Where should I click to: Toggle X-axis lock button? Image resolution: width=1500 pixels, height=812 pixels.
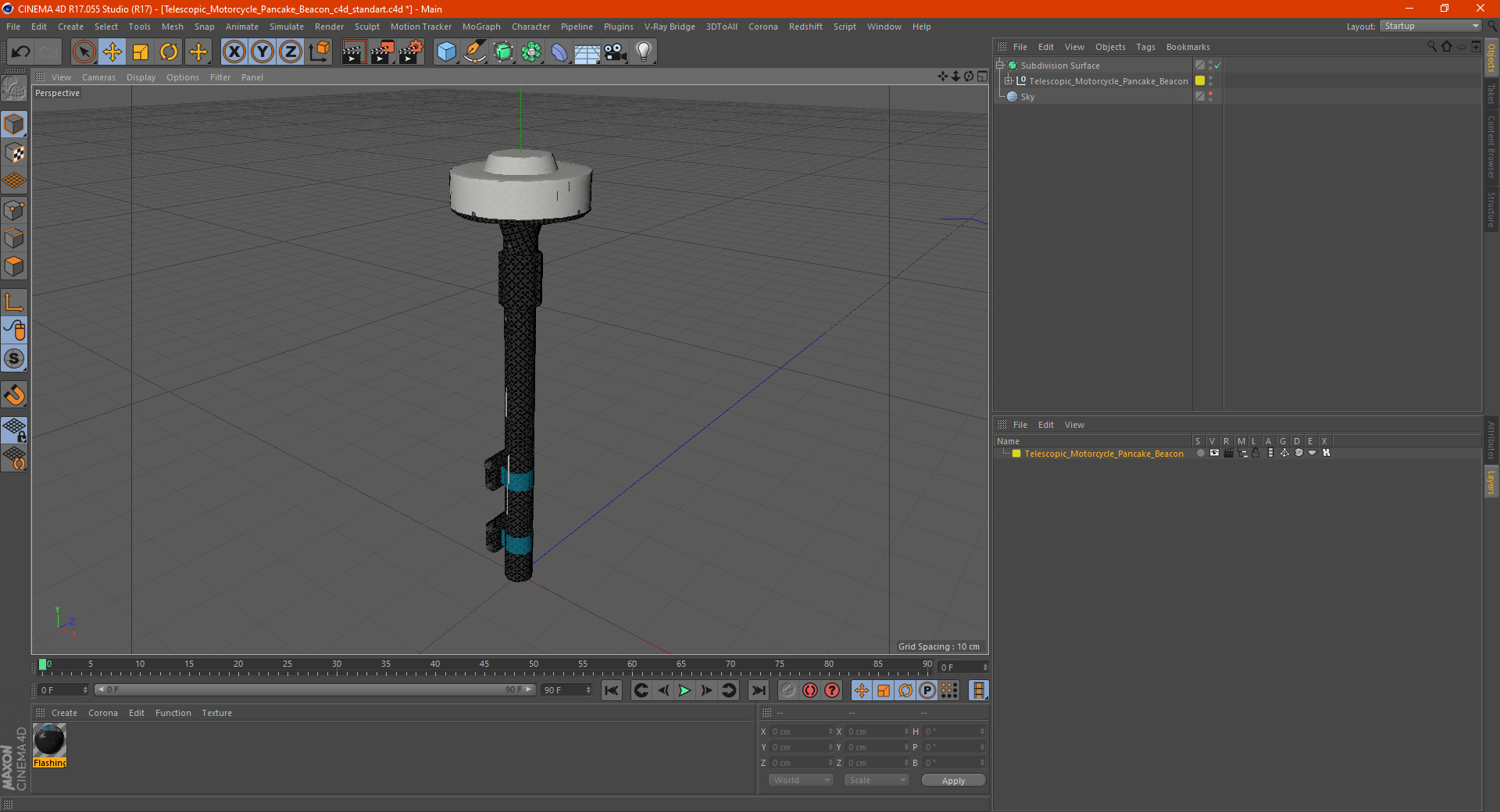tap(234, 52)
